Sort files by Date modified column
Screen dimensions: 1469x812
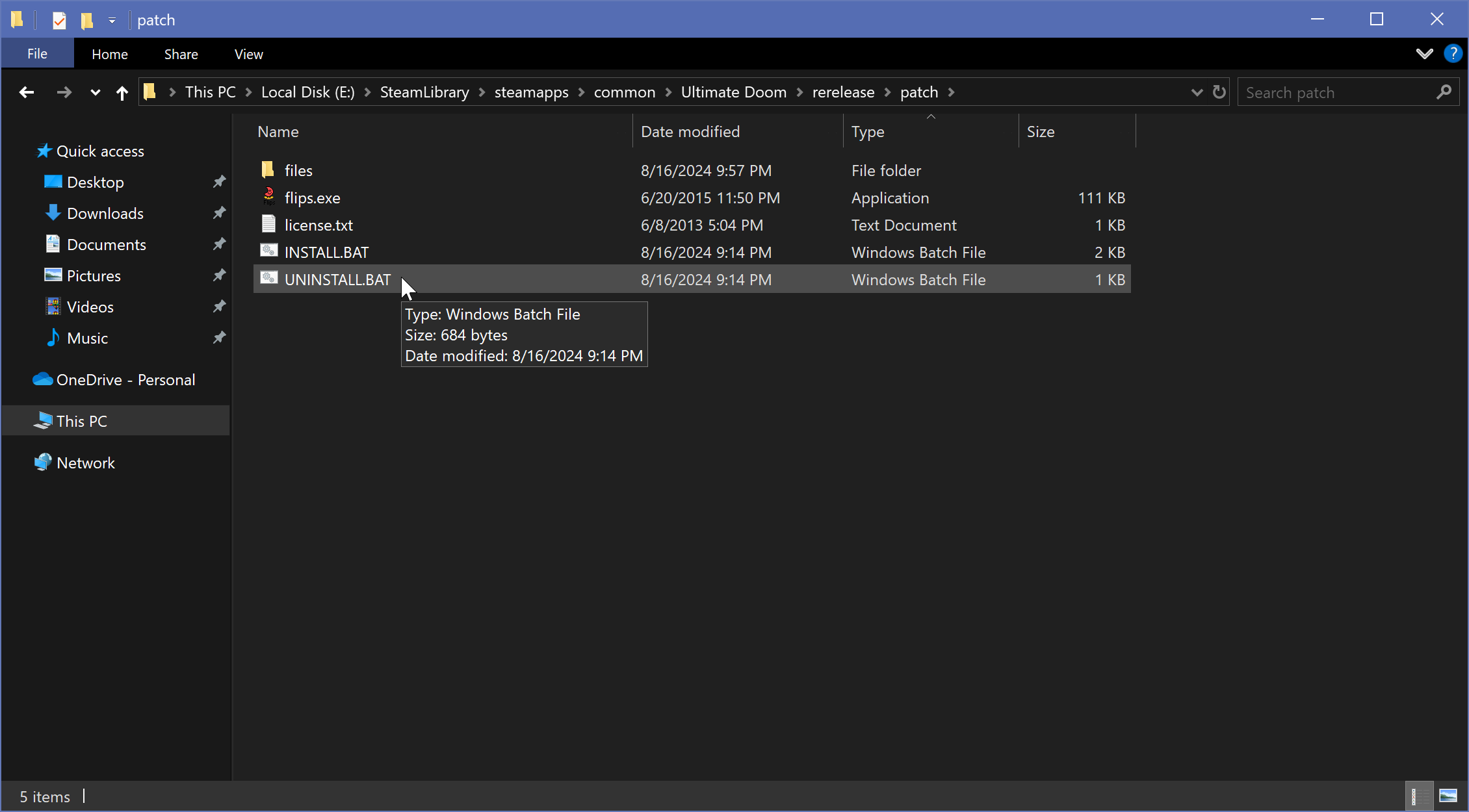[690, 132]
